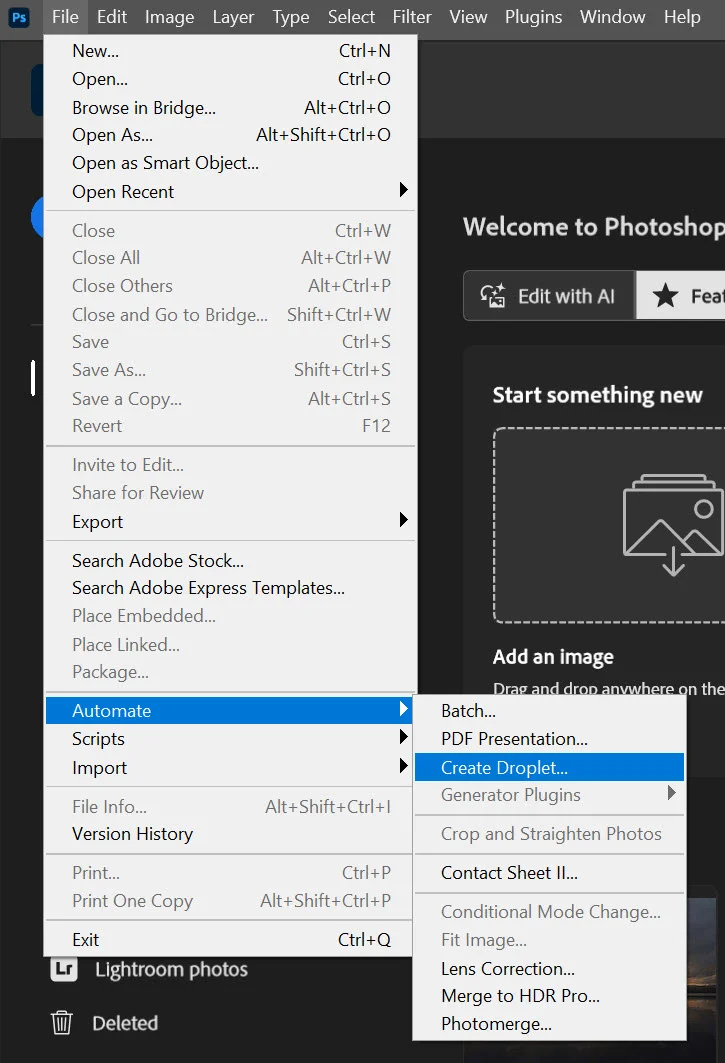The height and width of the screenshot is (1063, 725).
Task: Select Photomerge...
Action: 549,1024
